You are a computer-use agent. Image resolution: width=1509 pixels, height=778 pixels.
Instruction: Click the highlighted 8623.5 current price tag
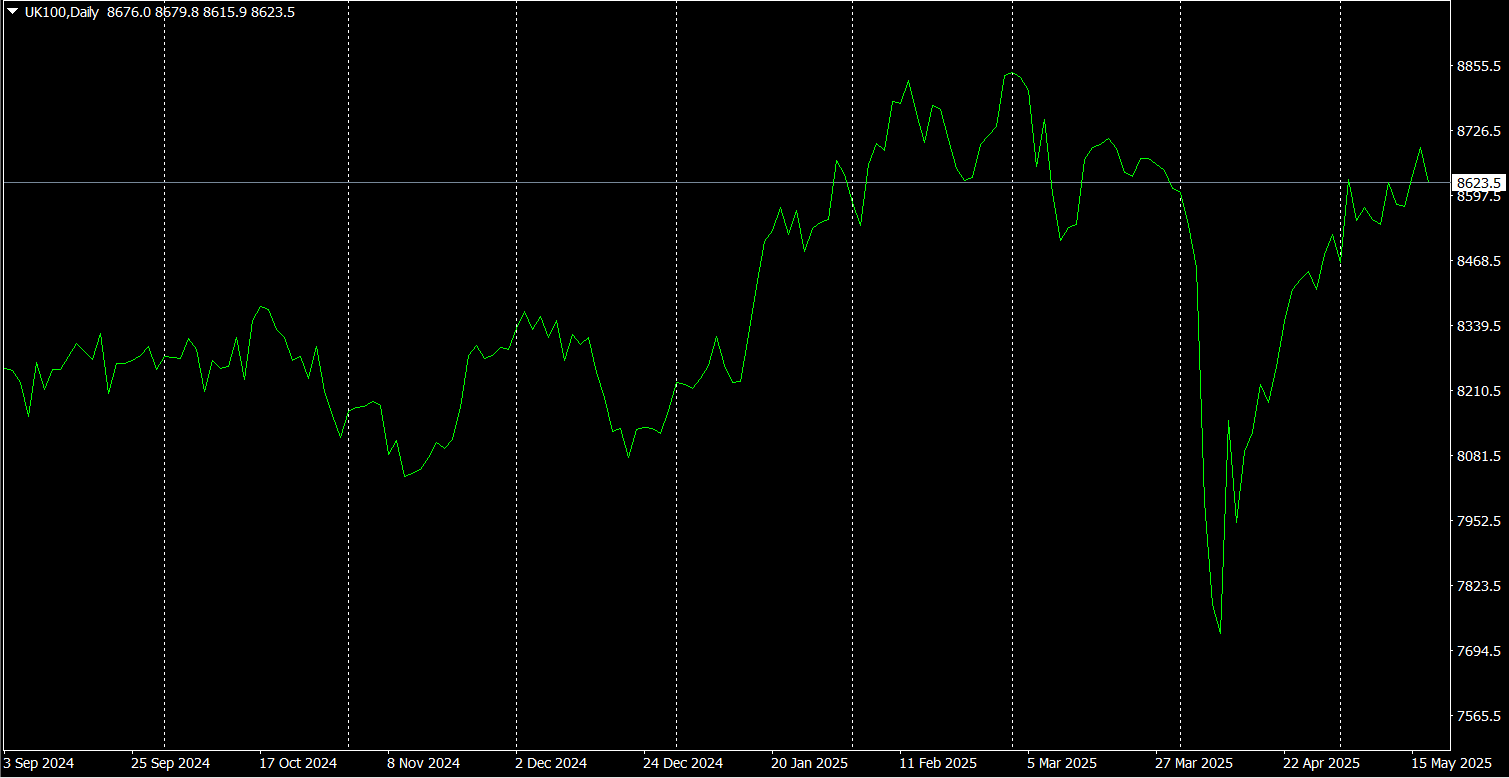(x=1480, y=183)
